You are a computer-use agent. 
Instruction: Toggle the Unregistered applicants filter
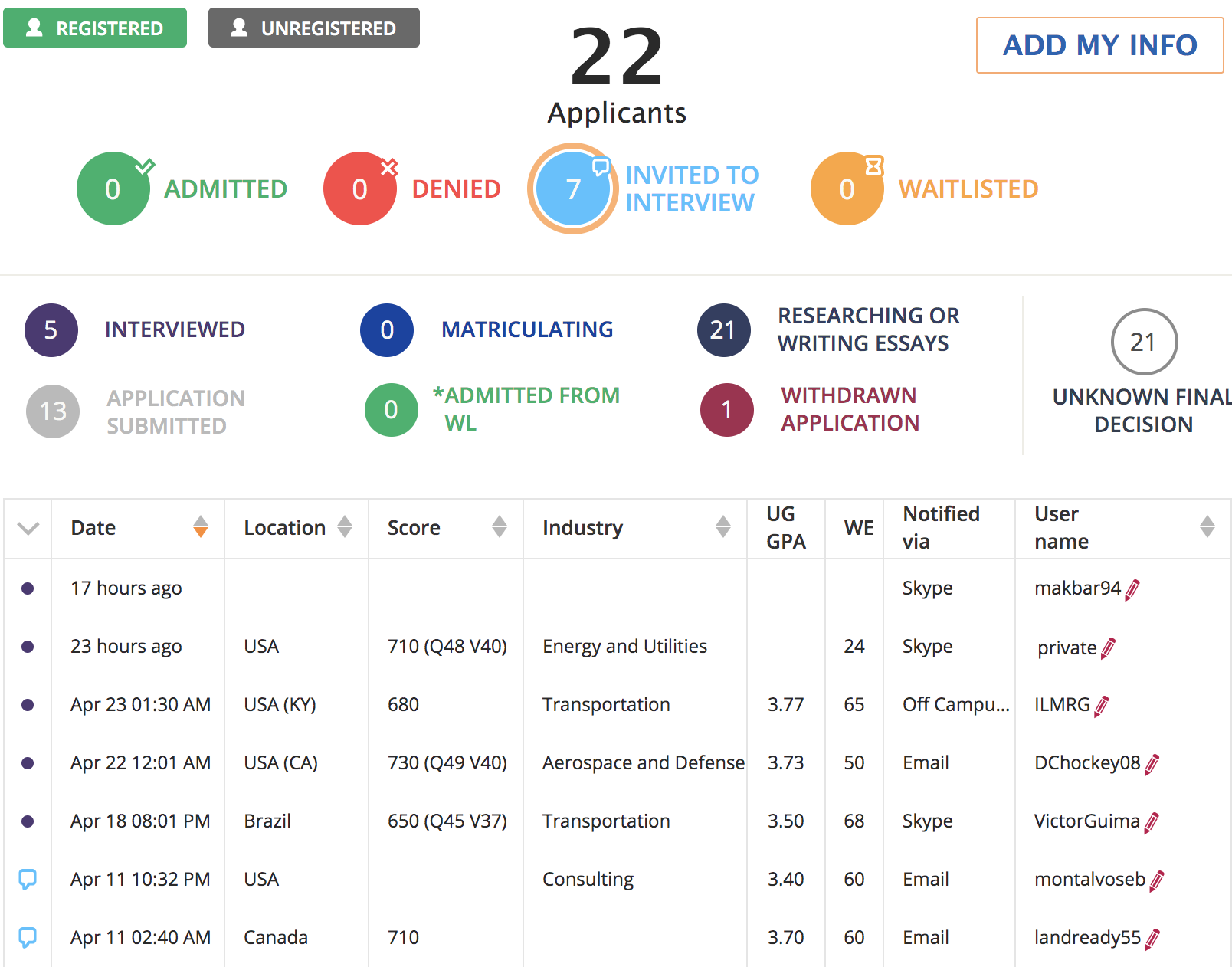(314, 28)
